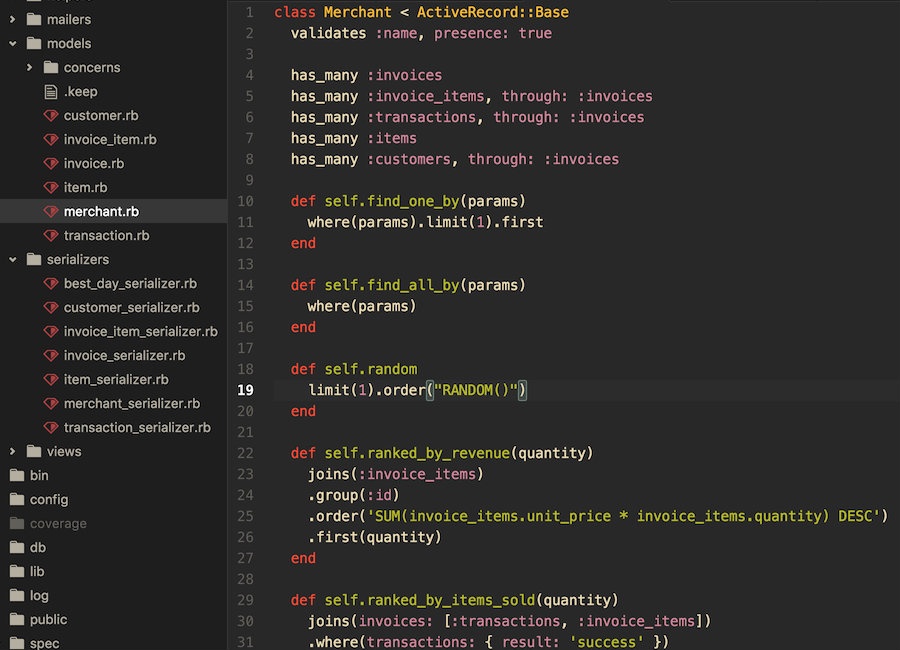Expand the concerns folder chevron
The image size is (900, 650).
click(x=29, y=68)
